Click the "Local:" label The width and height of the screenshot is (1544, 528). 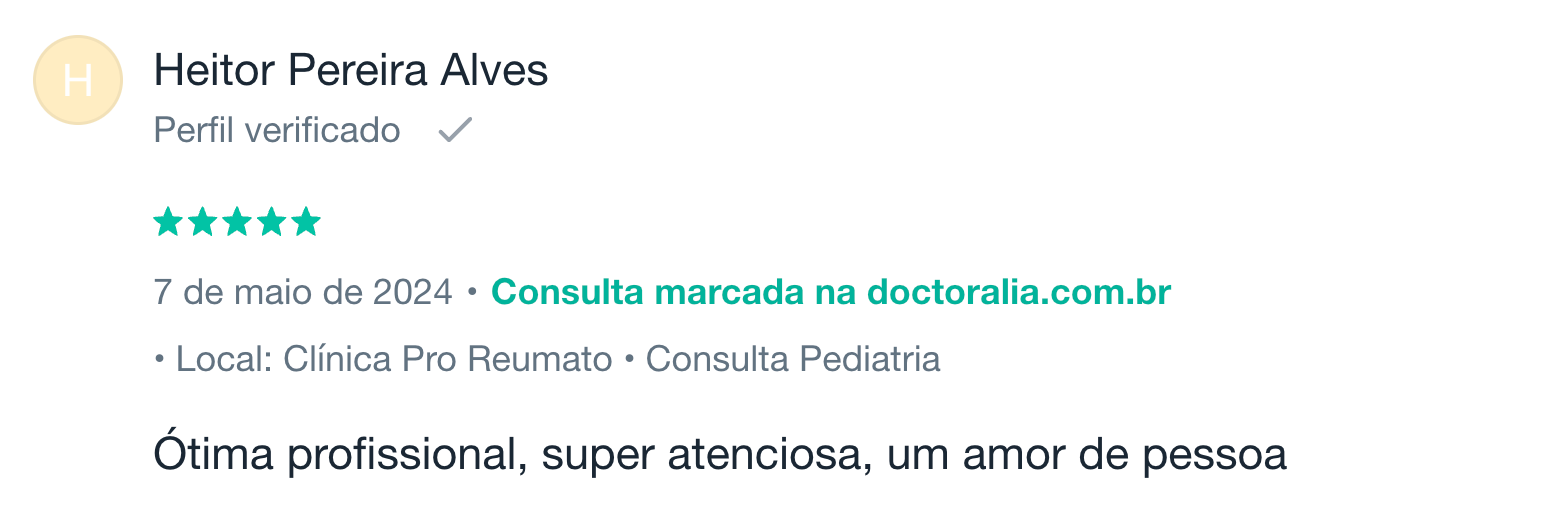coord(225,359)
